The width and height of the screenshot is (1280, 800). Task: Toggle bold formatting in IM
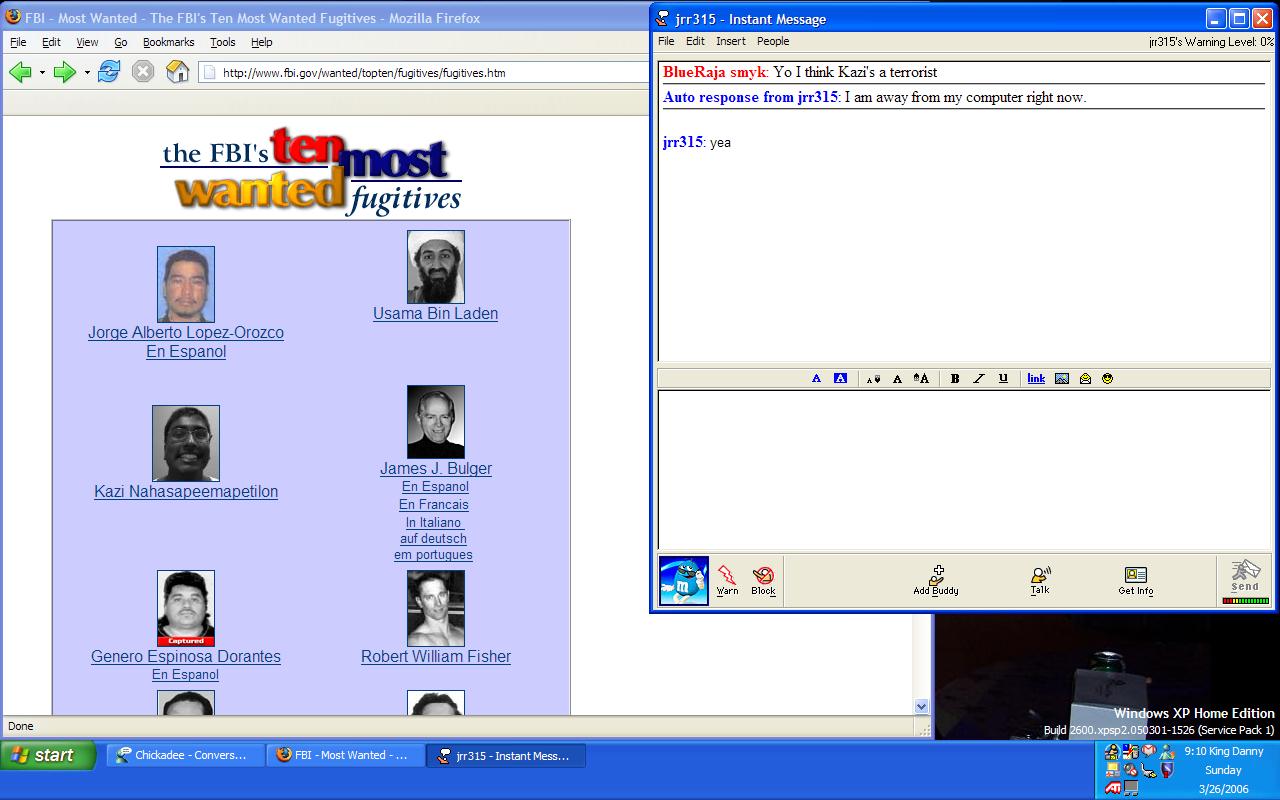tap(955, 378)
